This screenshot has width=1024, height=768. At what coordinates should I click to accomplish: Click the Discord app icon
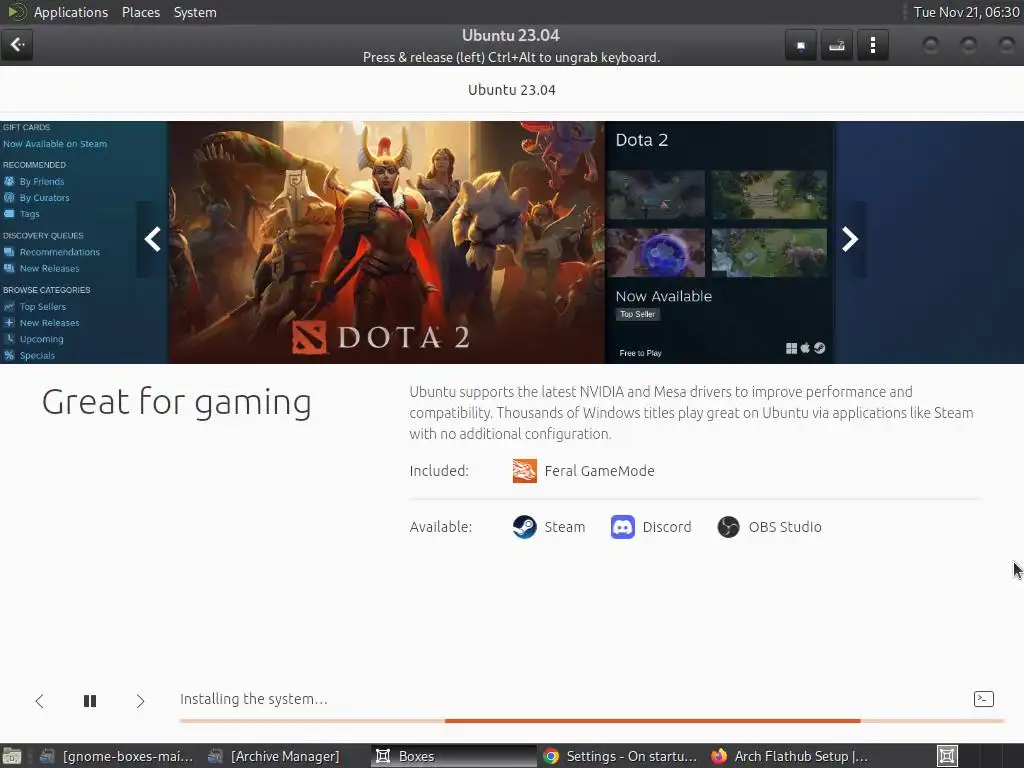click(622, 527)
